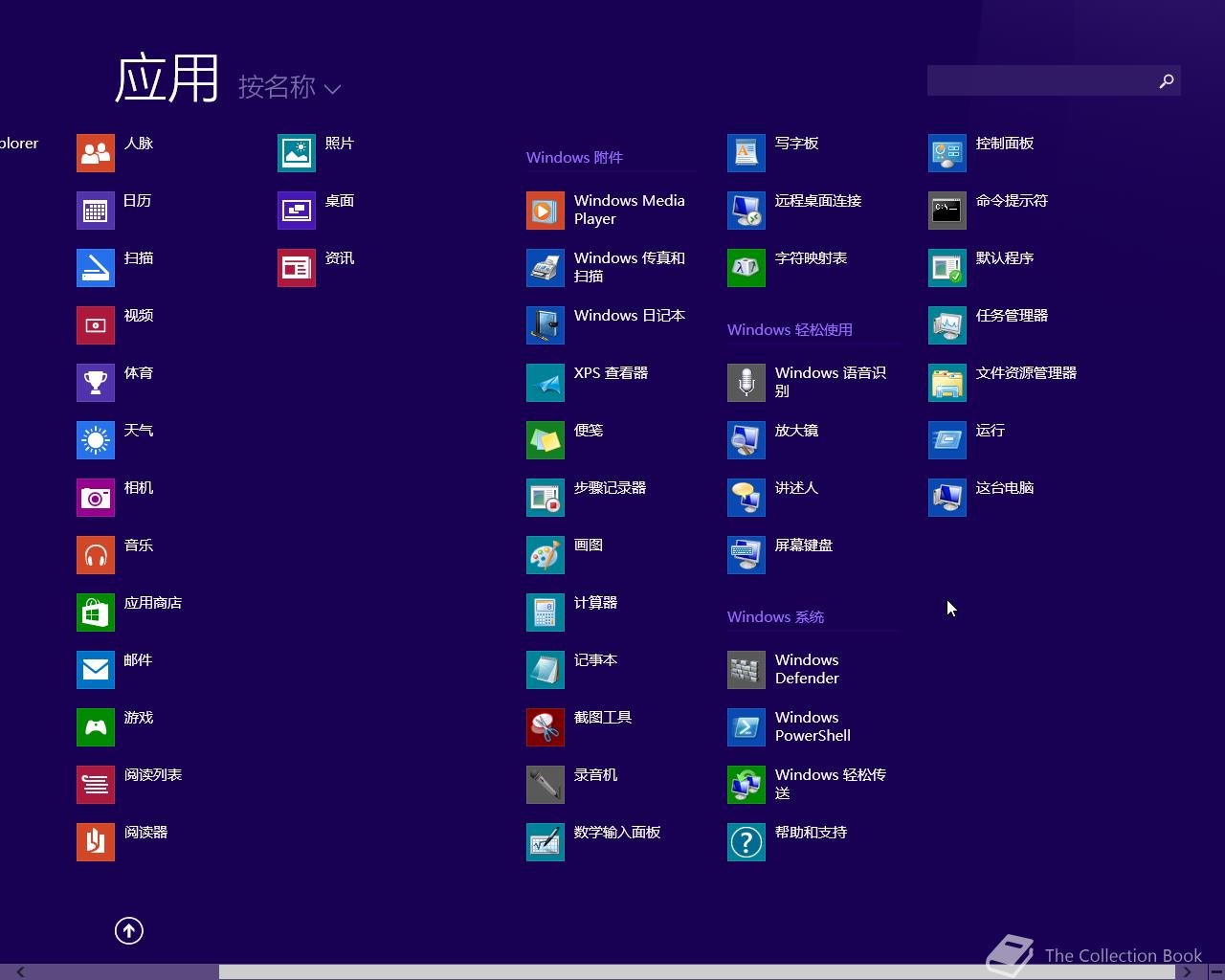
Task: Open the 应用商店 store icon
Action: (96, 612)
